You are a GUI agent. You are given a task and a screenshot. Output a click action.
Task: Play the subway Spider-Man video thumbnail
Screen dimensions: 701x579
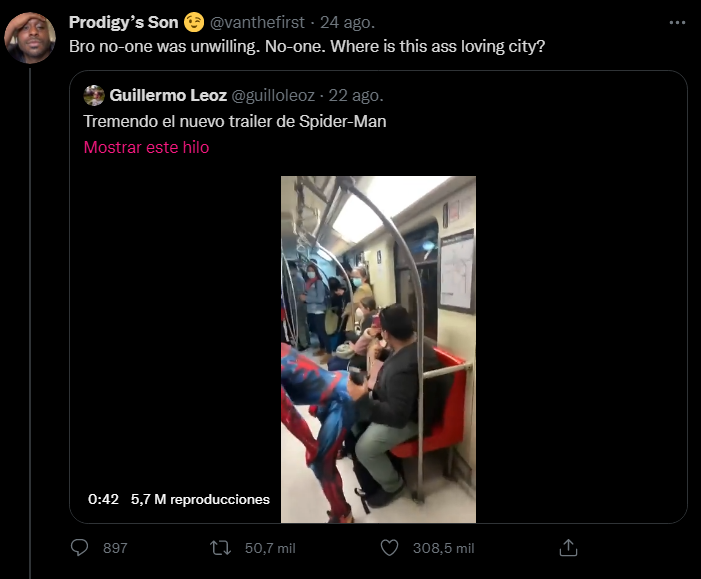pyautogui.click(x=378, y=349)
